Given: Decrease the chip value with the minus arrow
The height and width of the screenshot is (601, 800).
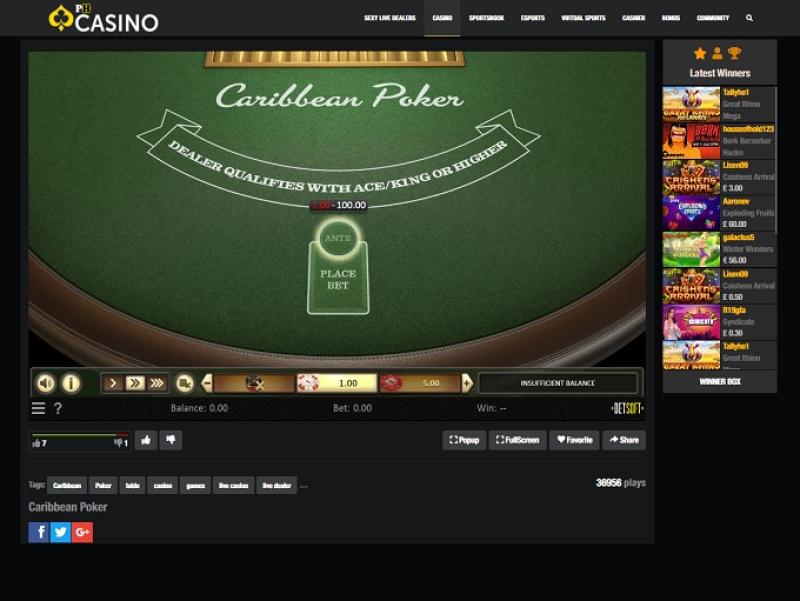Looking at the screenshot, I should point(207,383).
